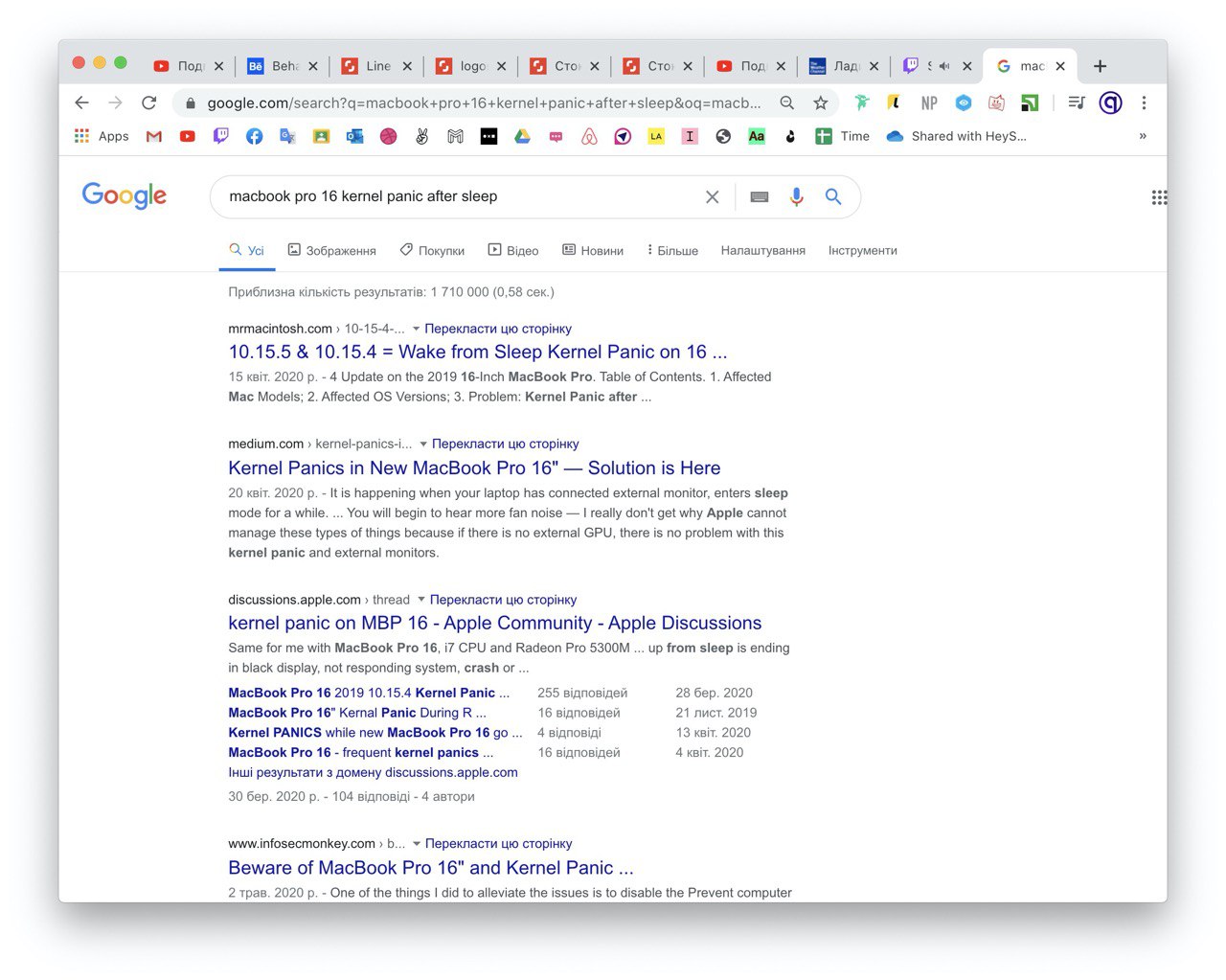Image resolution: width=1226 pixels, height=980 pixels.
Task: Open the Інструменти tools menu
Action: [x=863, y=250]
